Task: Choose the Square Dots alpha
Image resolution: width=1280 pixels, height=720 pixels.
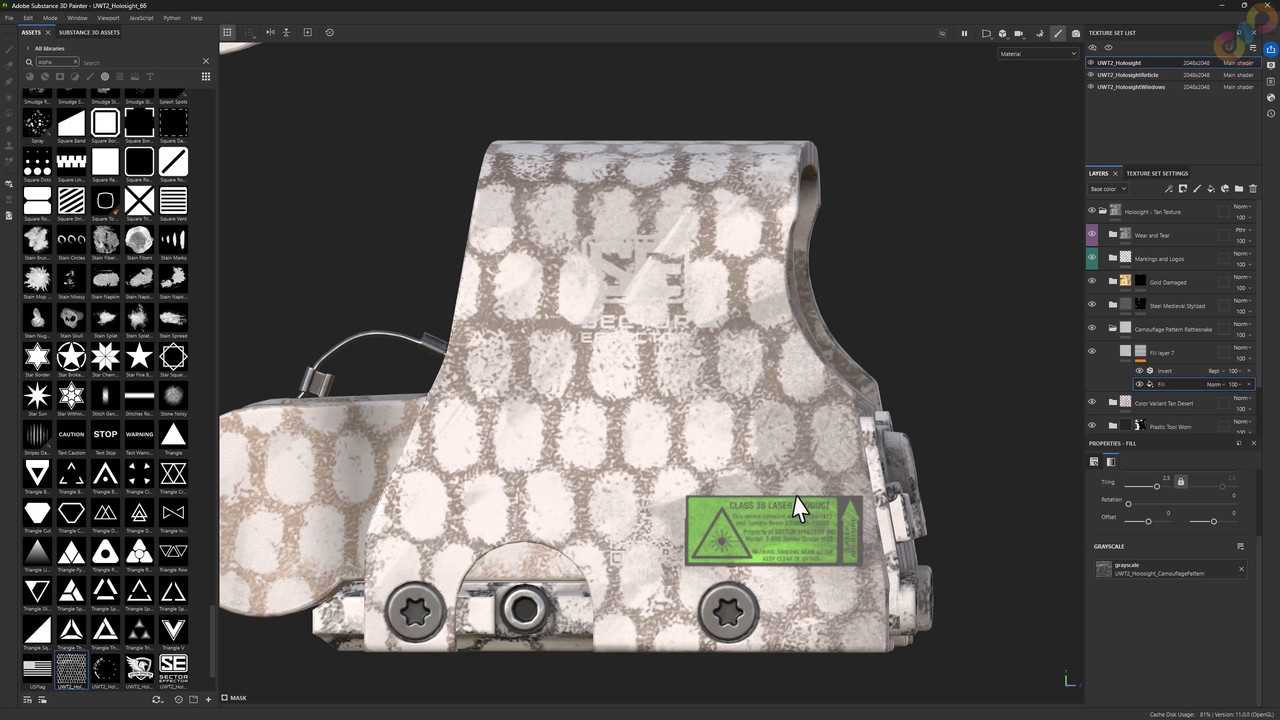Action: 37,162
